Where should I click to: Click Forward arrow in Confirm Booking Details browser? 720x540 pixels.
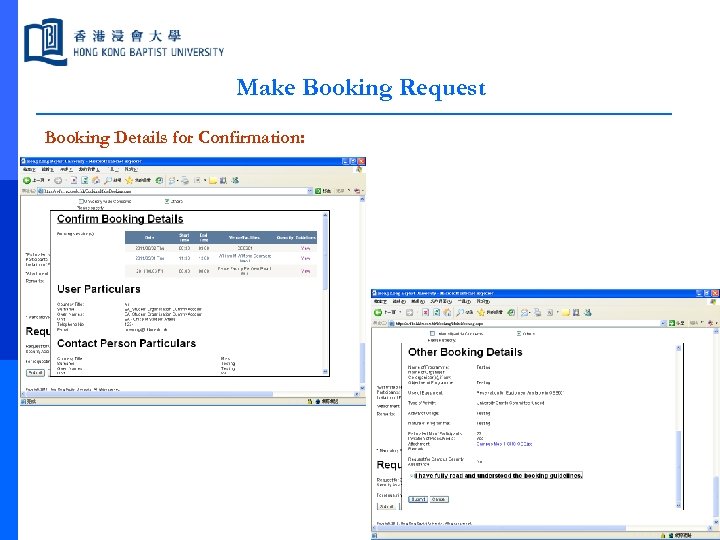click(x=58, y=180)
